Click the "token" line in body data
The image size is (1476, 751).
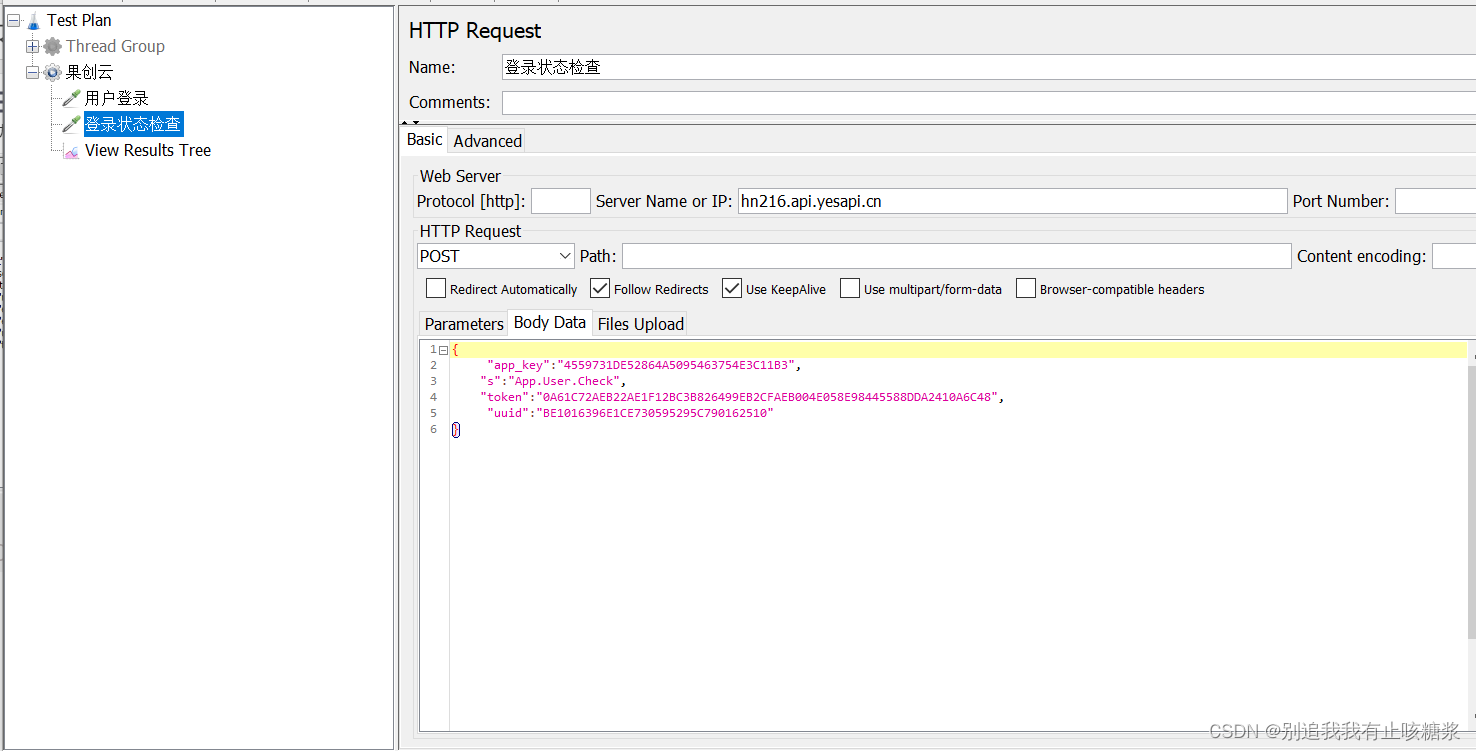(741, 397)
